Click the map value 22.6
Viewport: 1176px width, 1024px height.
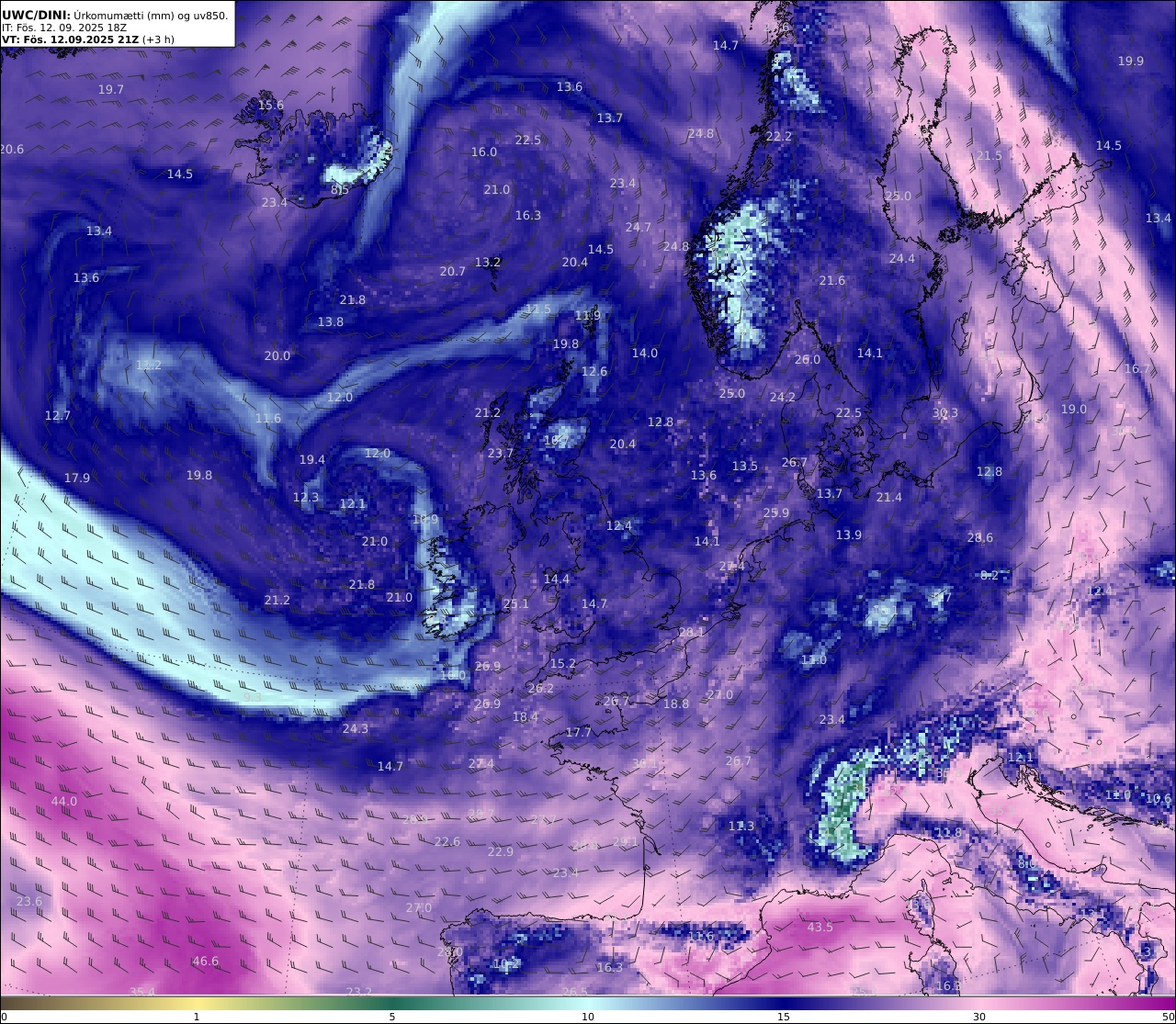pyautogui.click(x=447, y=842)
